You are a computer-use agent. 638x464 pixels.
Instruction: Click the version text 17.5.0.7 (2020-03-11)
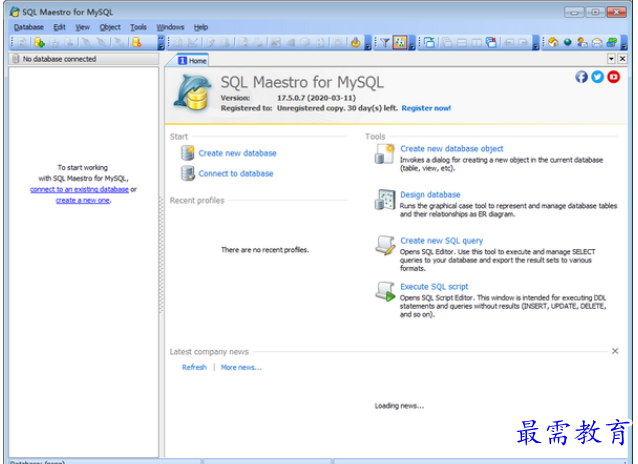coord(316,98)
